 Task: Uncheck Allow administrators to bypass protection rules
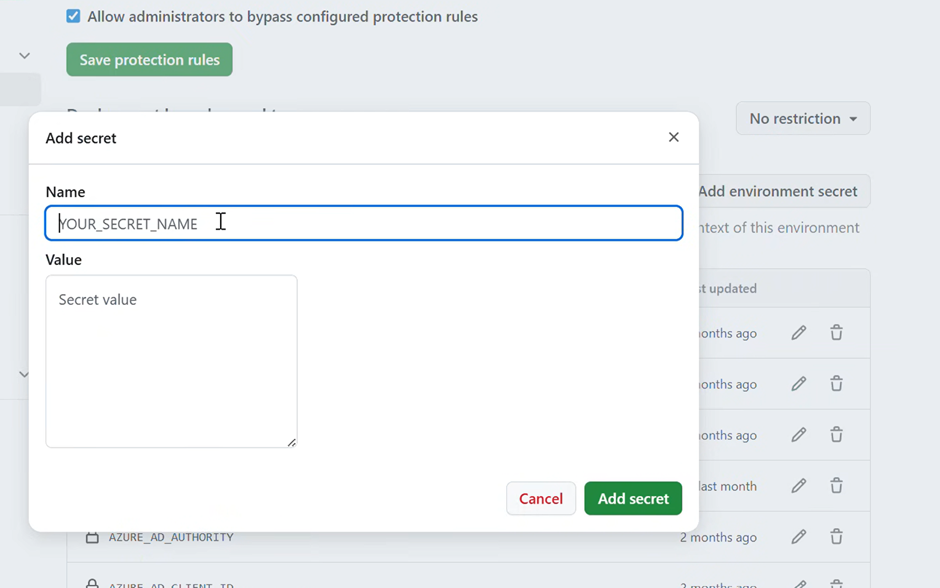point(73,16)
